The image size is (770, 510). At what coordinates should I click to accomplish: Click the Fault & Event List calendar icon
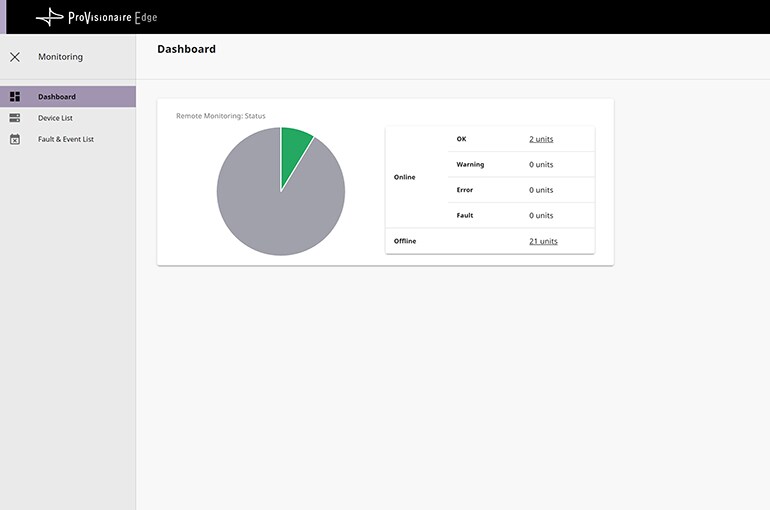point(15,139)
